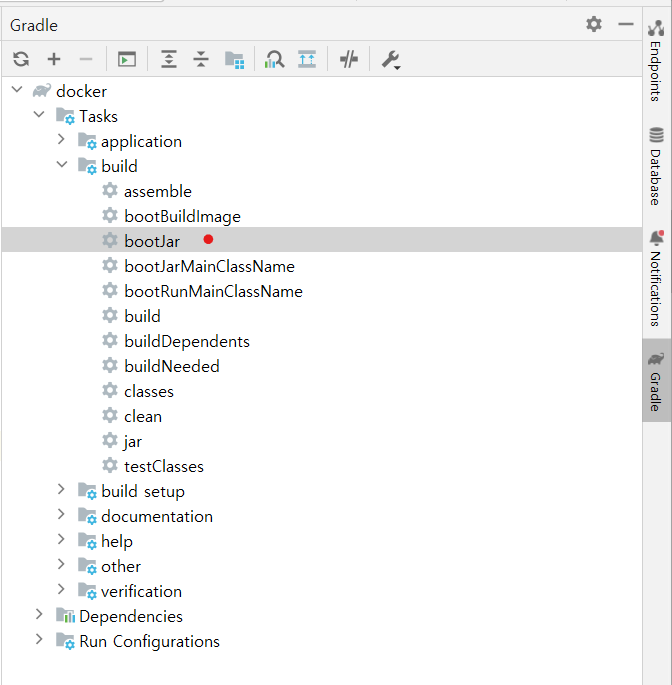Image resolution: width=672 pixels, height=685 pixels.
Task: Click the plus icon to link Gradle project
Action: pos(54,59)
